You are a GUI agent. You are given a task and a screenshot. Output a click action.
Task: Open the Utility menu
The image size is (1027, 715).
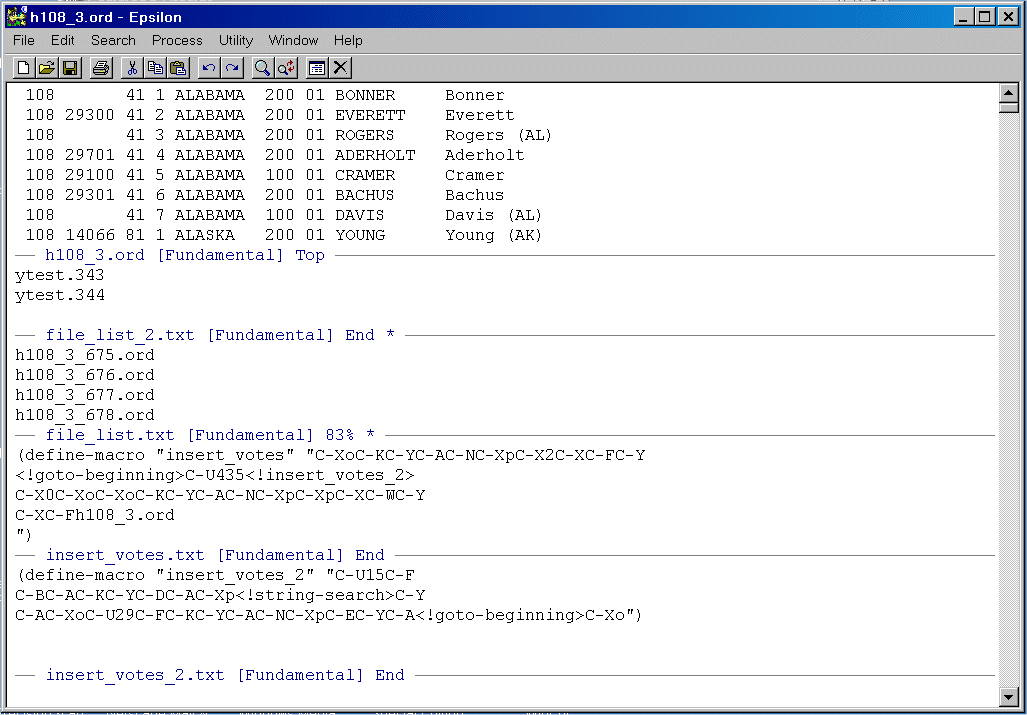(236, 40)
